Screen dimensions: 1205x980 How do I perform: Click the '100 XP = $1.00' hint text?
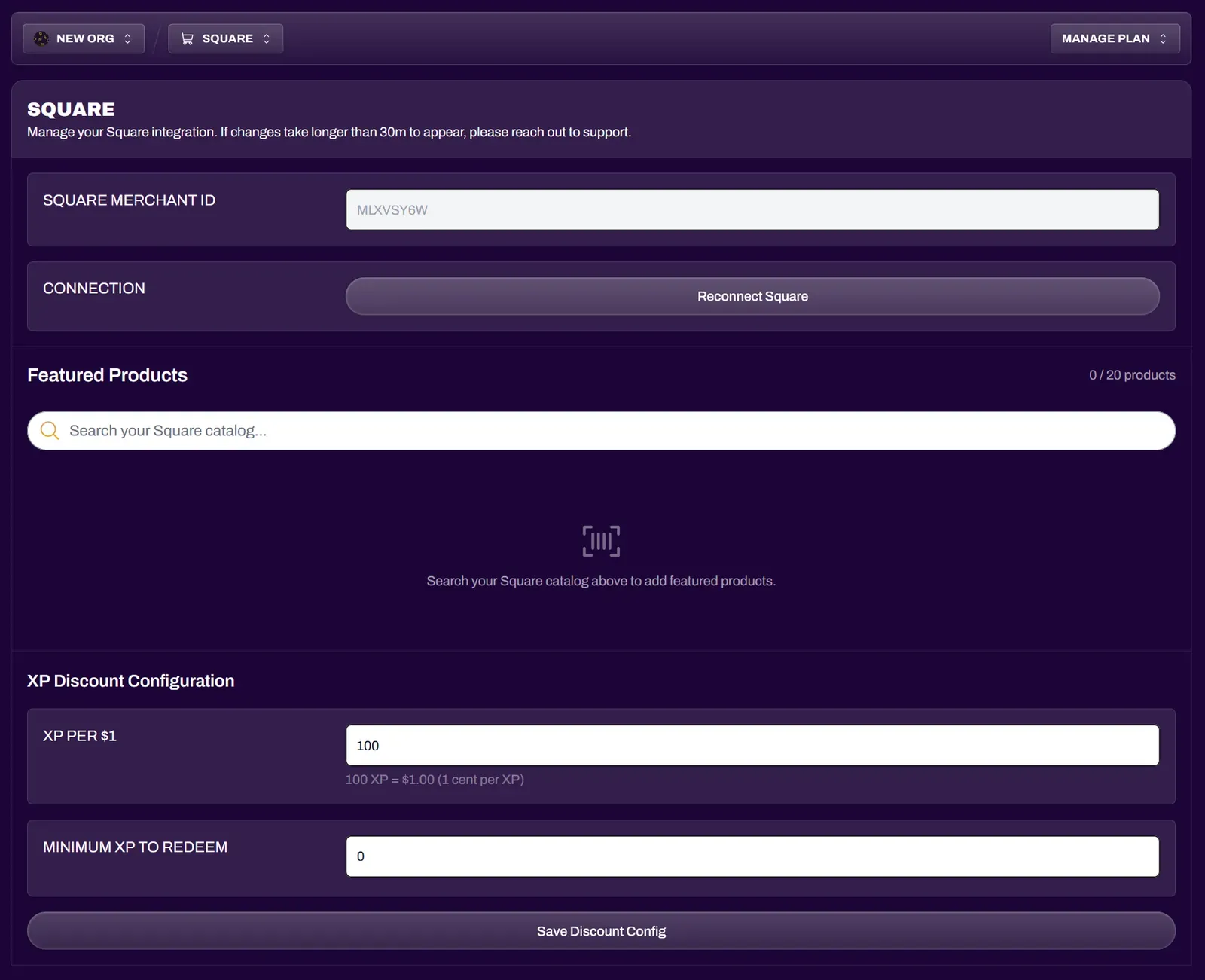click(435, 780)
